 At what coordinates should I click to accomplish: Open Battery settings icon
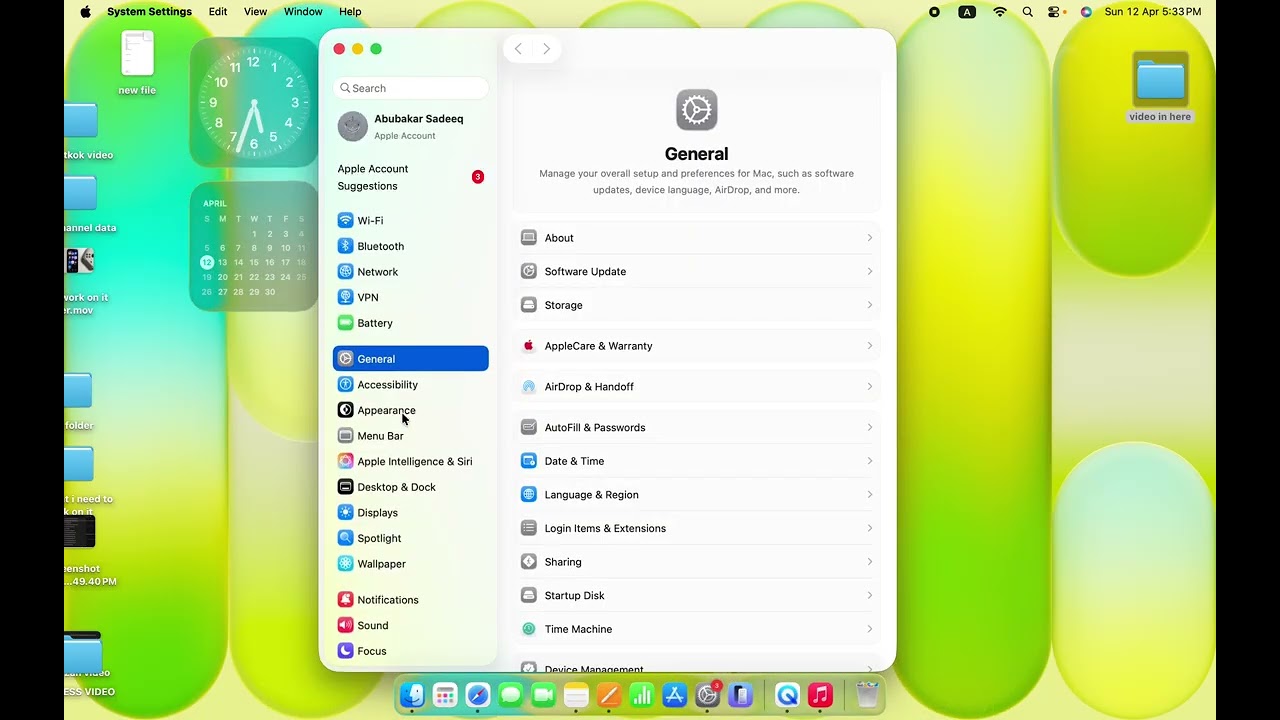(x=345, y=323)
